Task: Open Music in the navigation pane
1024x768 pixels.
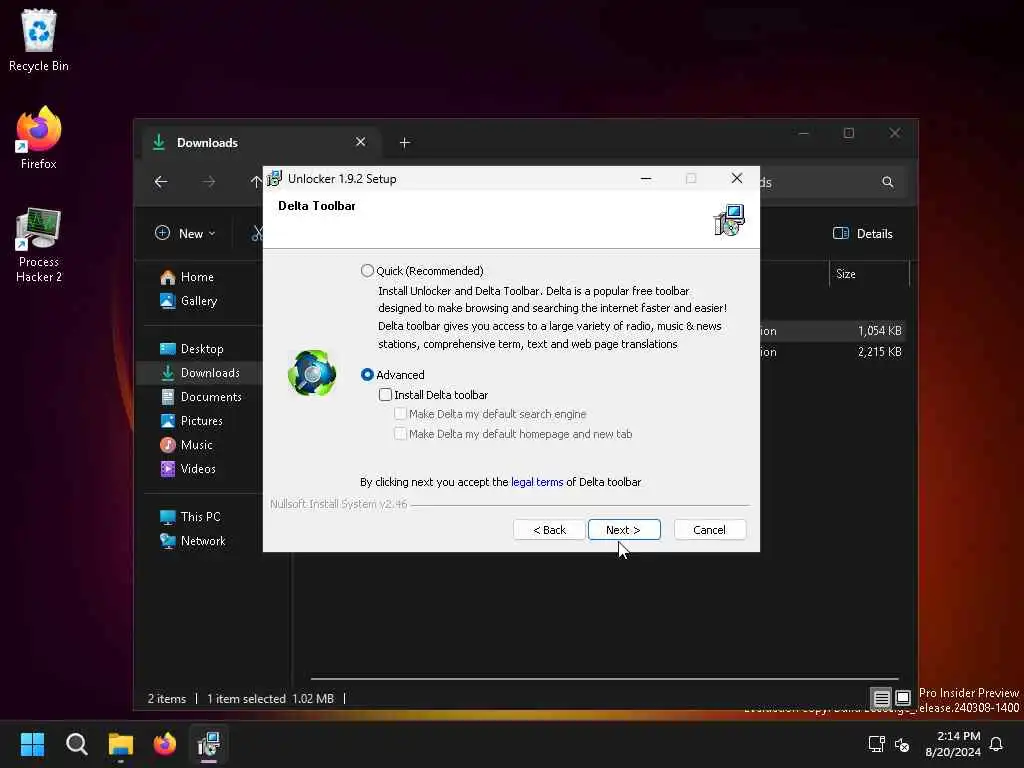Action: click(x=196, y=445)
